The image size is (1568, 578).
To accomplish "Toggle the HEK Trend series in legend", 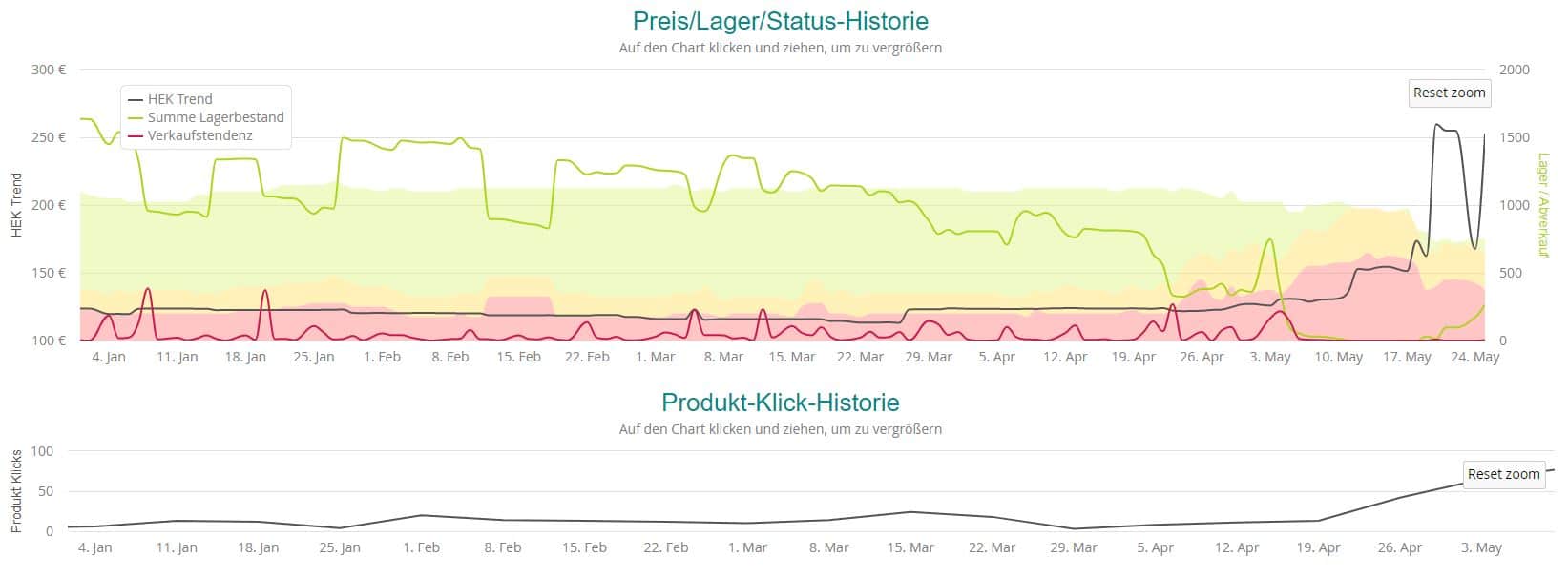I will click(179, 99).
